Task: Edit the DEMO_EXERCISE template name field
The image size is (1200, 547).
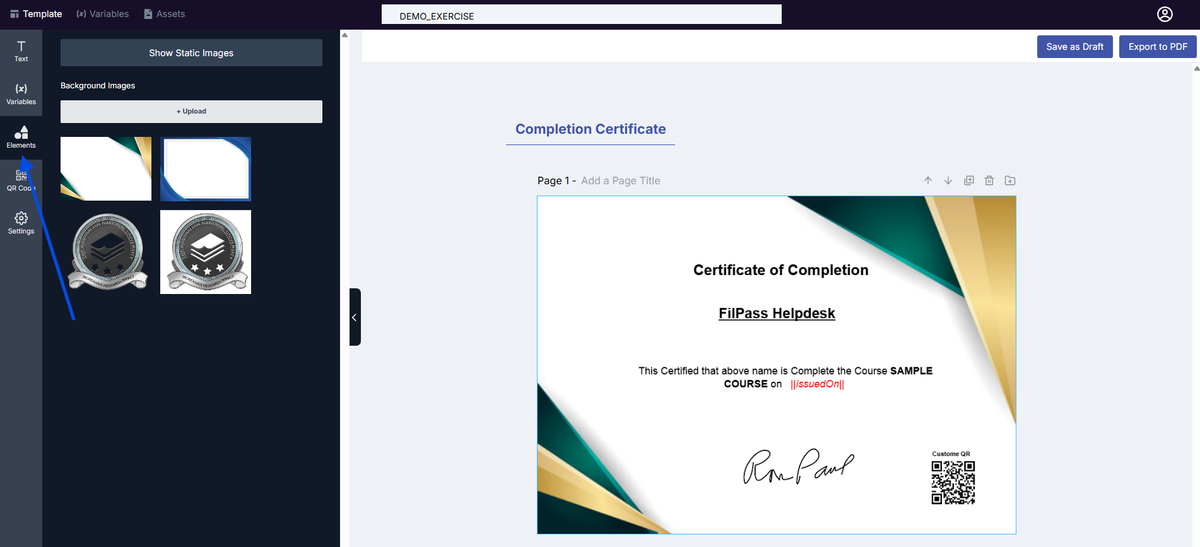Action: (x=581, y=15)
